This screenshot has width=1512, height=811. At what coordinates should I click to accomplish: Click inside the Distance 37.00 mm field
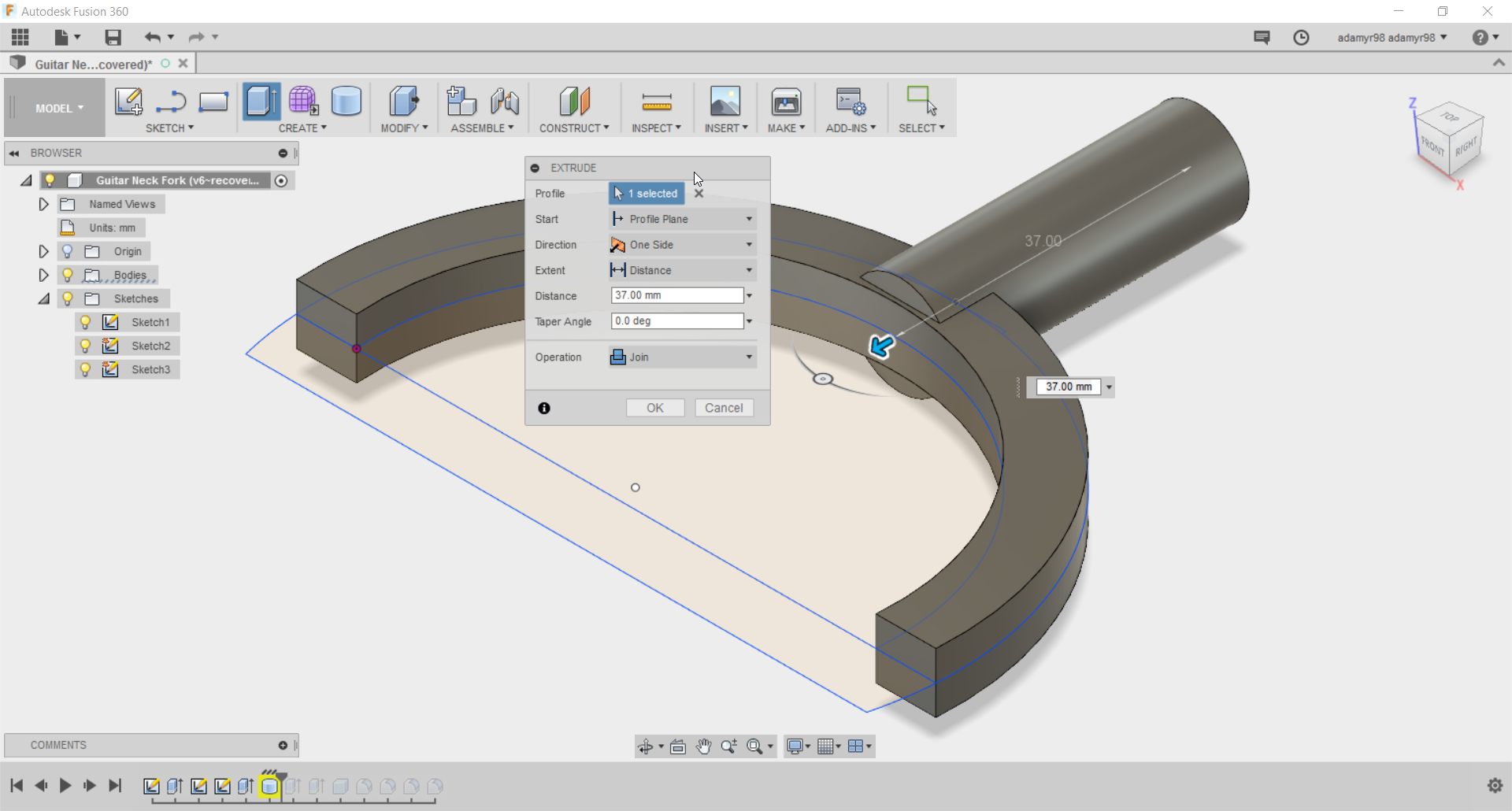(676, 295)
